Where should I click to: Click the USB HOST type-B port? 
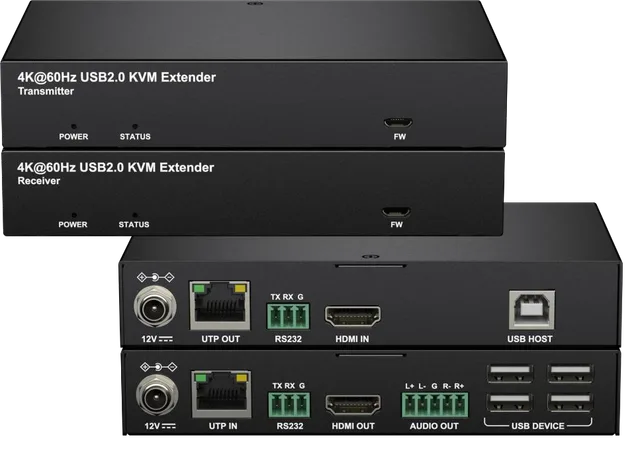(532, 309)
